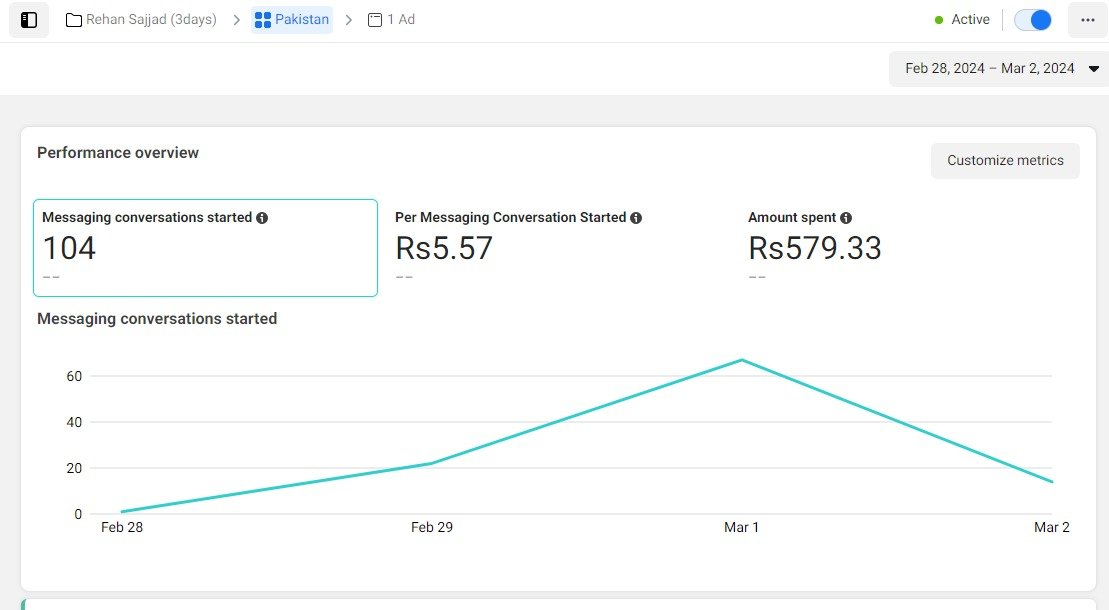Open the three-dot more options menu
Screen dimensions: 1109x610
pos(1087,20)
